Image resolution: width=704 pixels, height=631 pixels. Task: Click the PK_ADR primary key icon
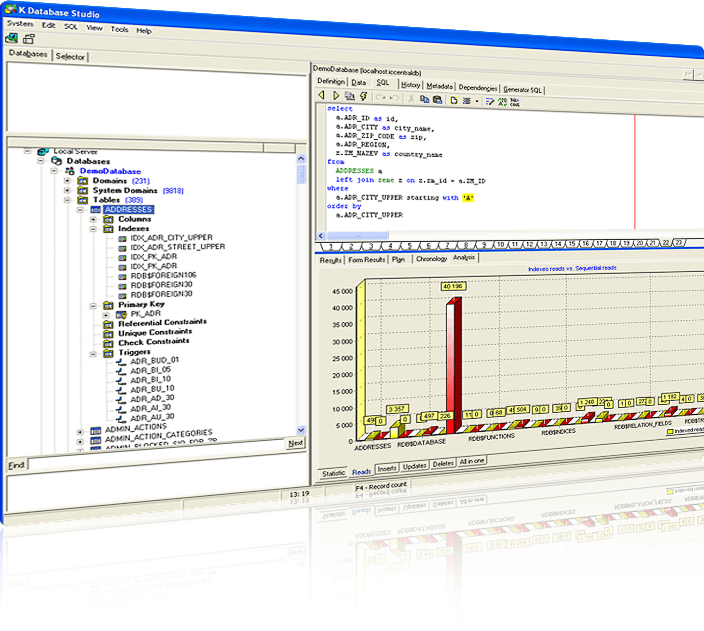pos(120,313)
